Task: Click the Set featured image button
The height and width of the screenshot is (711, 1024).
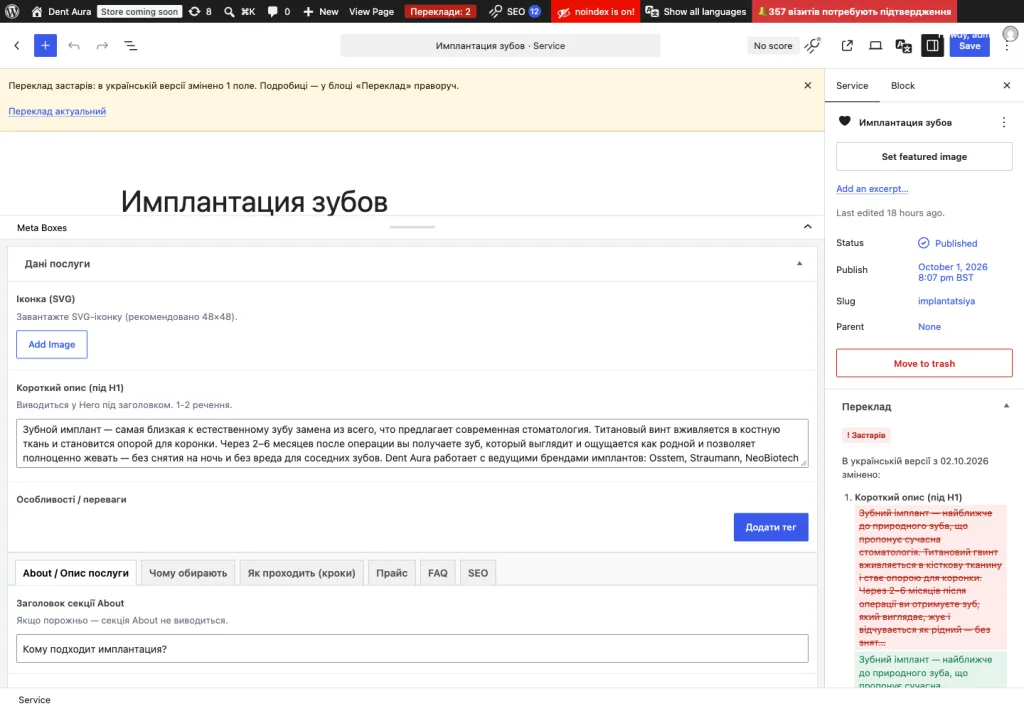Action: point(924,157)
